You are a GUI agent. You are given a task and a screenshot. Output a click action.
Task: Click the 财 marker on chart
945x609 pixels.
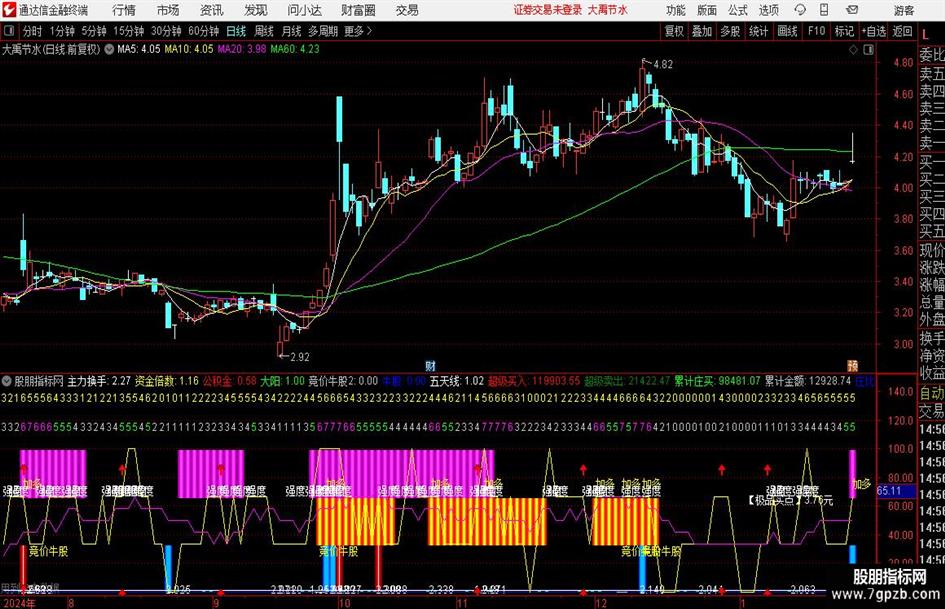430,366
